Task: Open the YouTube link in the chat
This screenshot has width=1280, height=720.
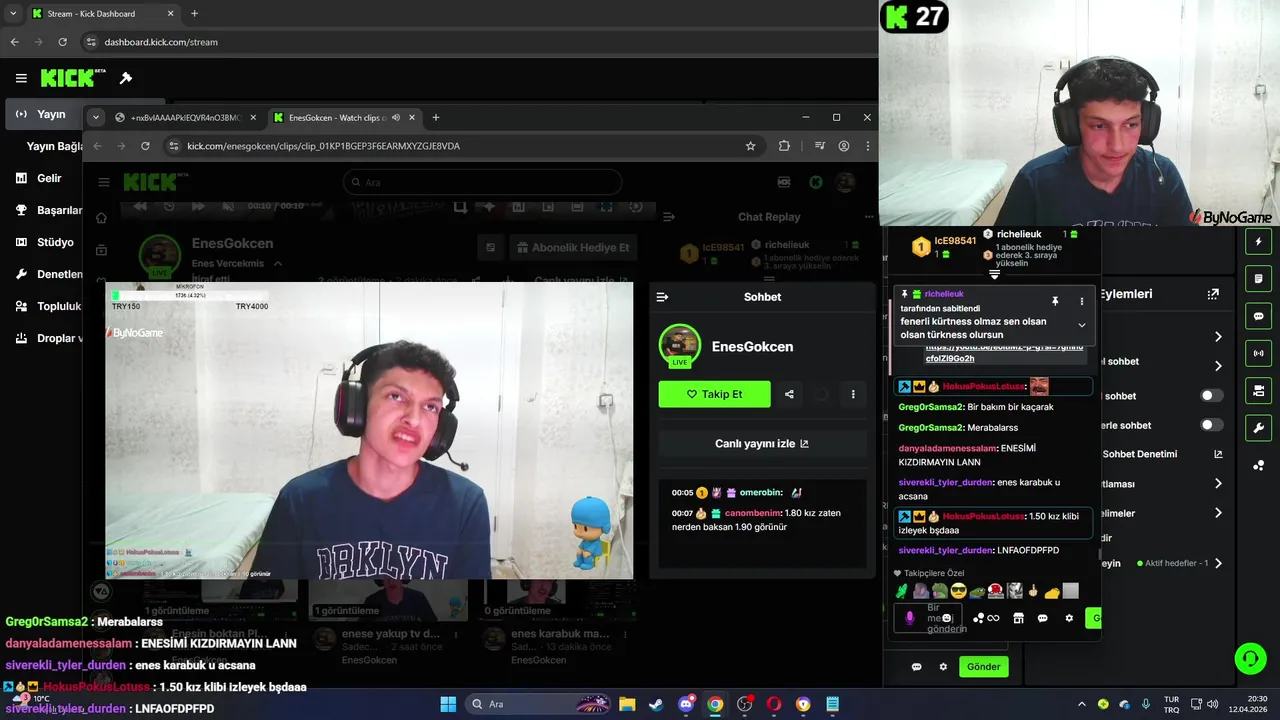Action: pyautogui.click(x=1003, y=353)
